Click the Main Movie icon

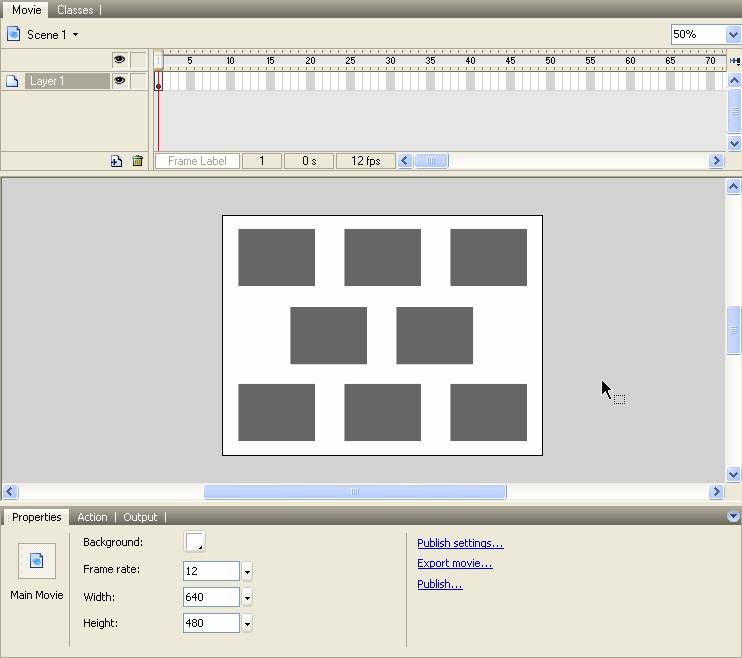click(37, 561)
